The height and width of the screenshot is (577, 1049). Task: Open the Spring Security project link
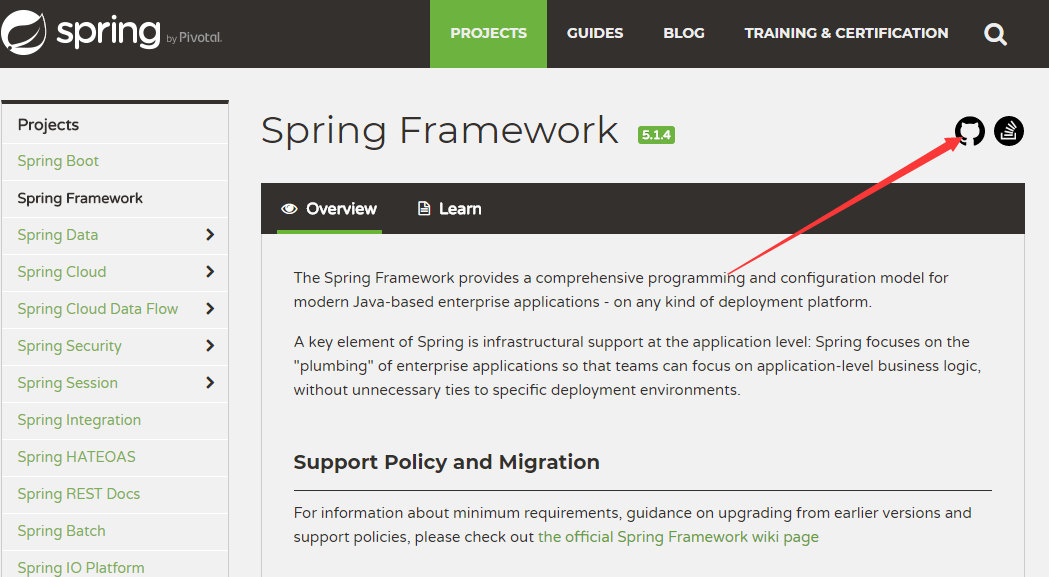[70, 346]
